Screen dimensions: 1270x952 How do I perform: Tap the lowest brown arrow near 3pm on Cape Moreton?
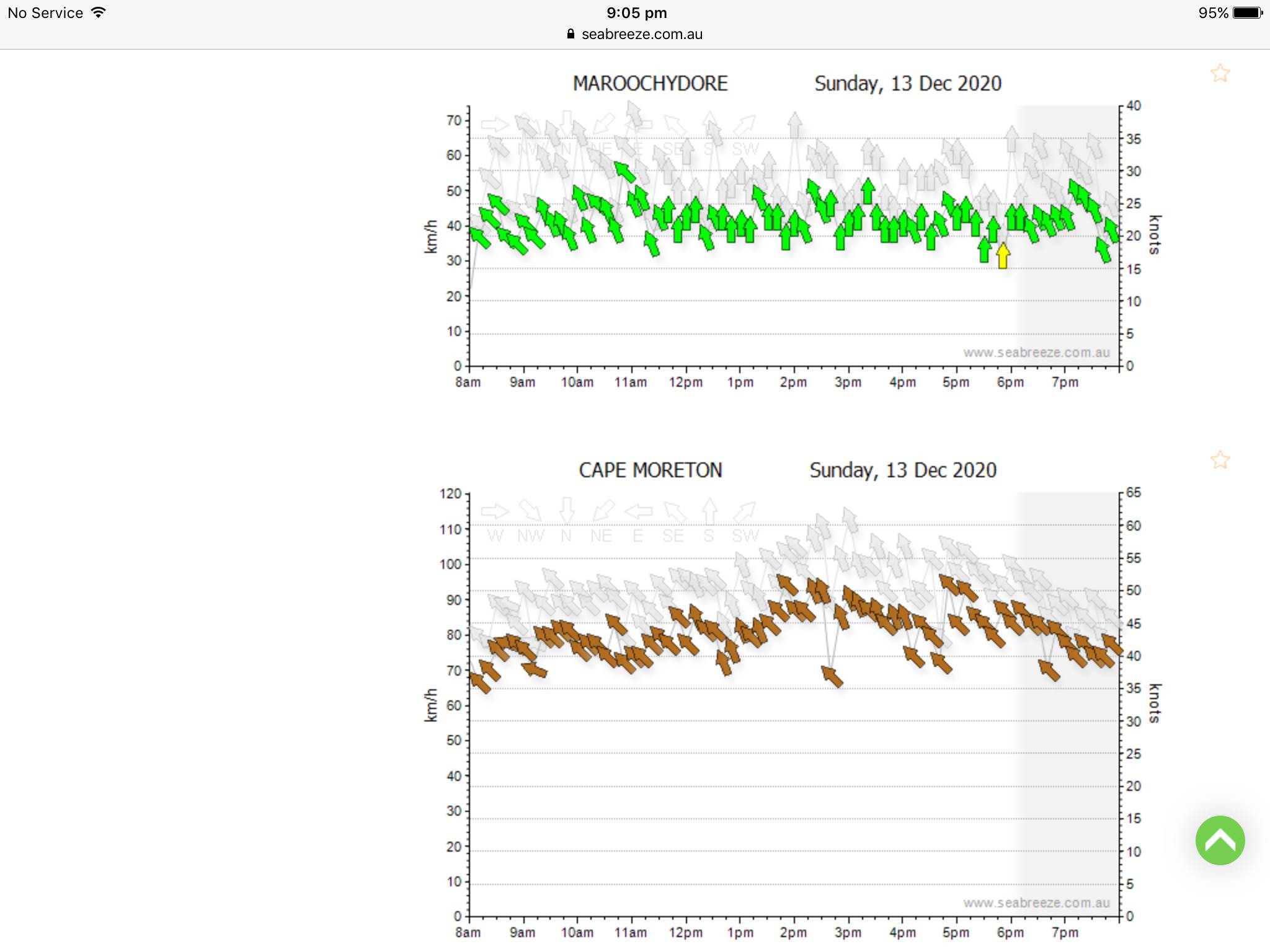832,676
